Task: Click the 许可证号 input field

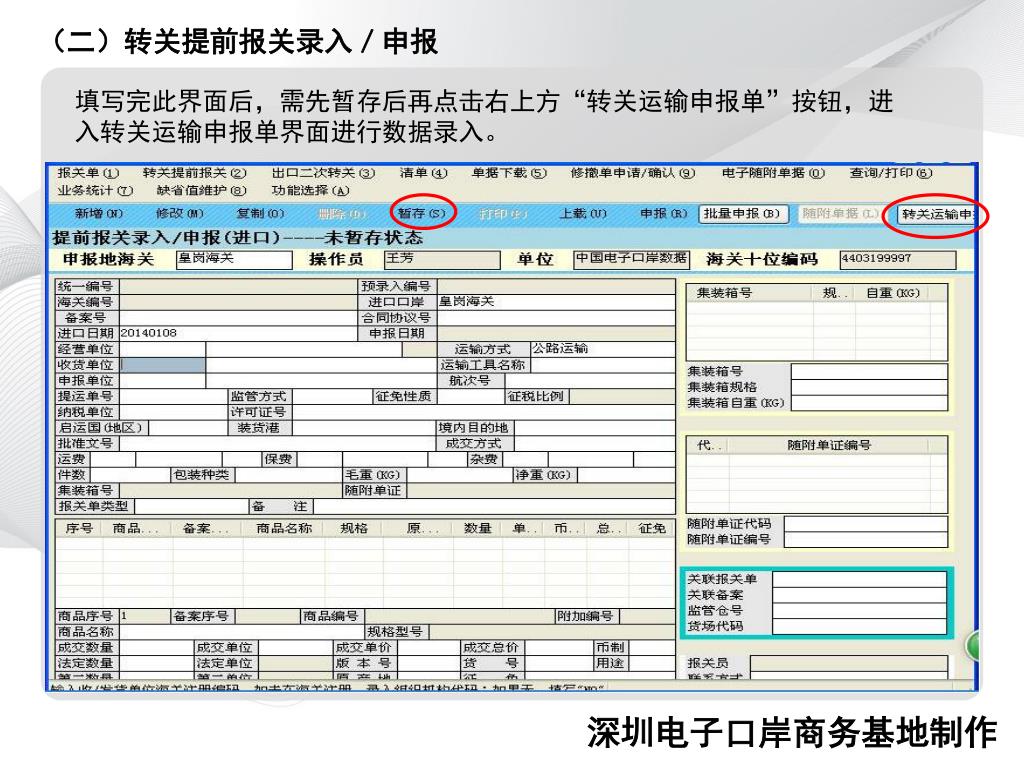Action: coord(483,412)
